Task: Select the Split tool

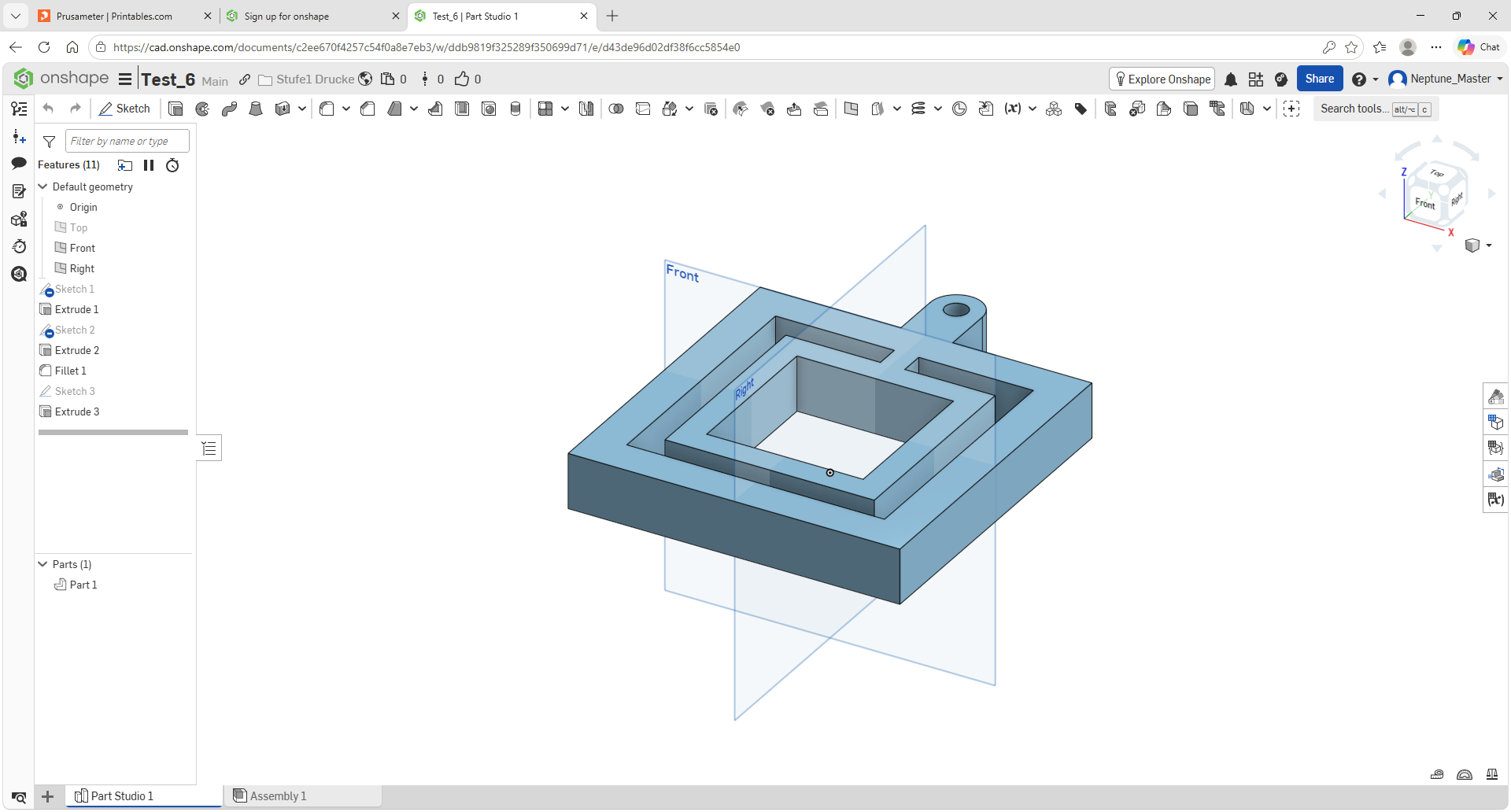Action: (x=643, y=109)
